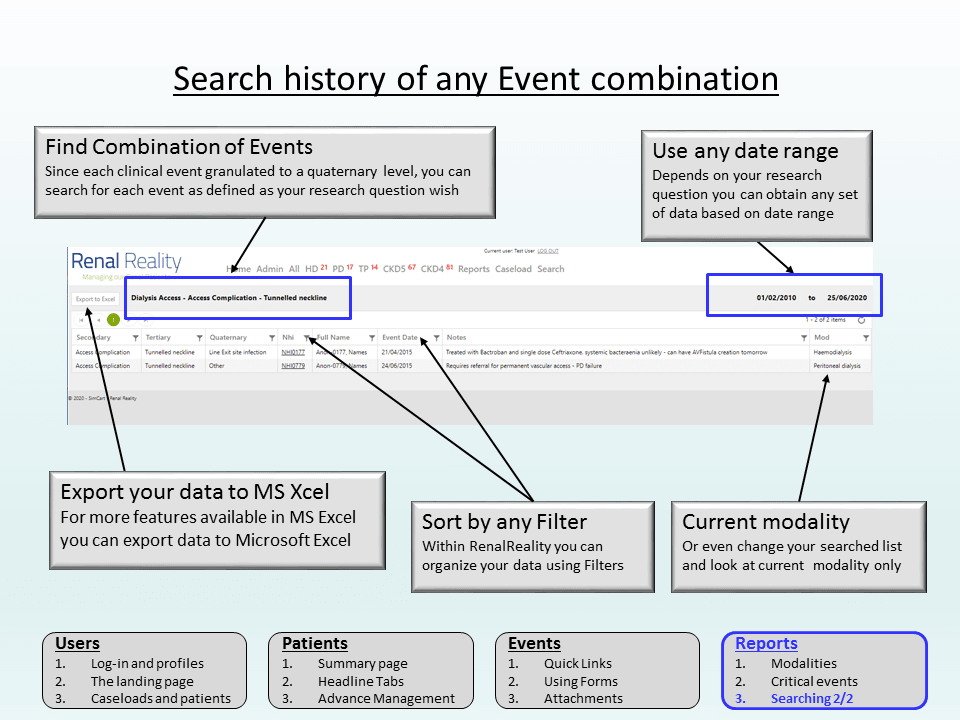
Task: Click the start date 01/02/2010 field
Action: 777,298
